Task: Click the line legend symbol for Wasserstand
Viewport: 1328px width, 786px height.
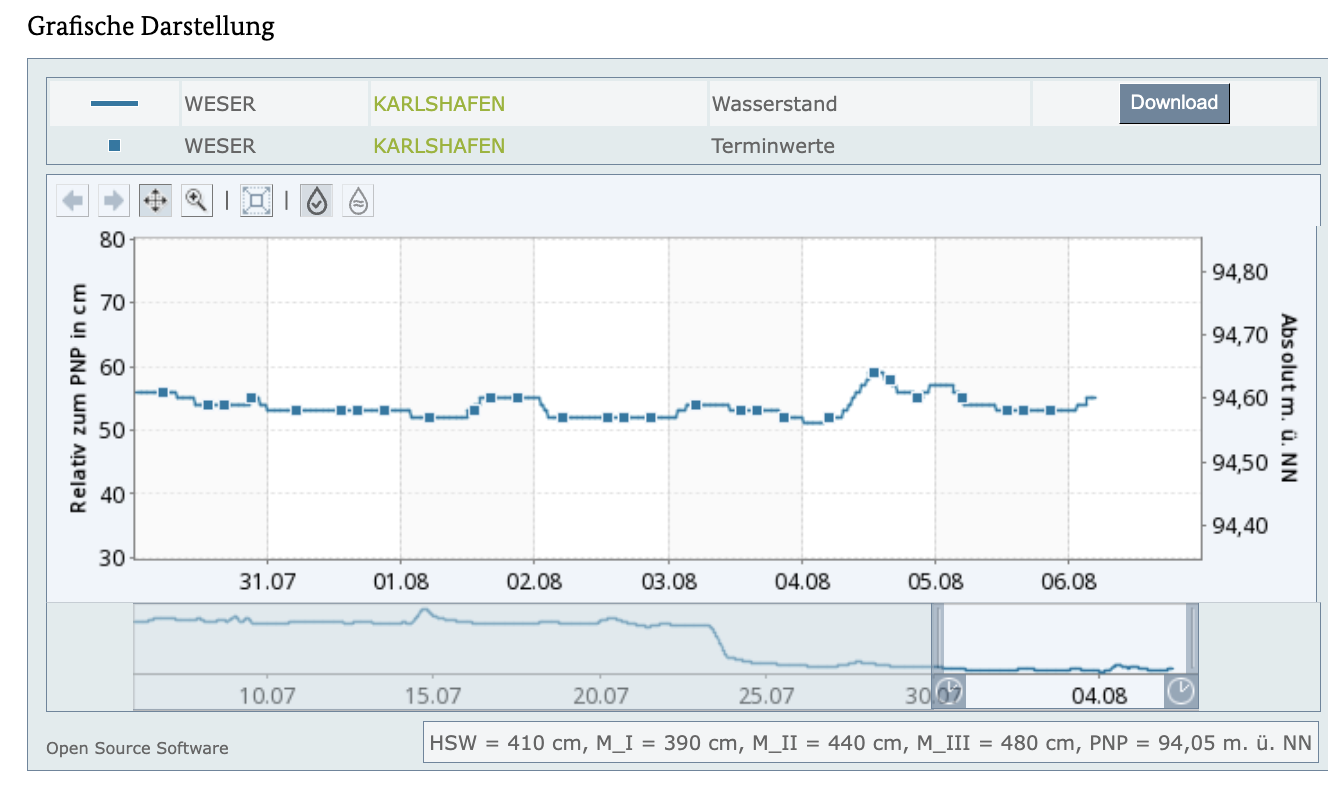Action: 114,104
